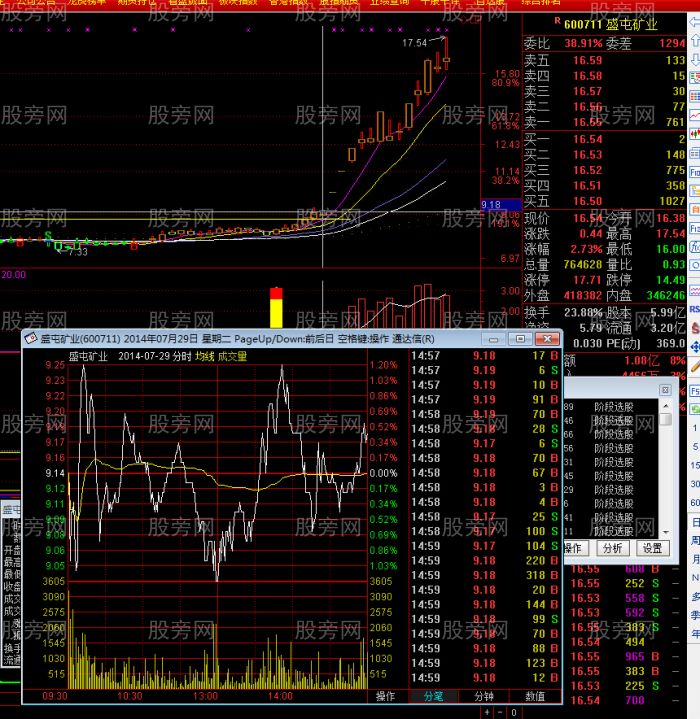
Task: Click the 分析 button in small dialog
Action: [612, 548]
